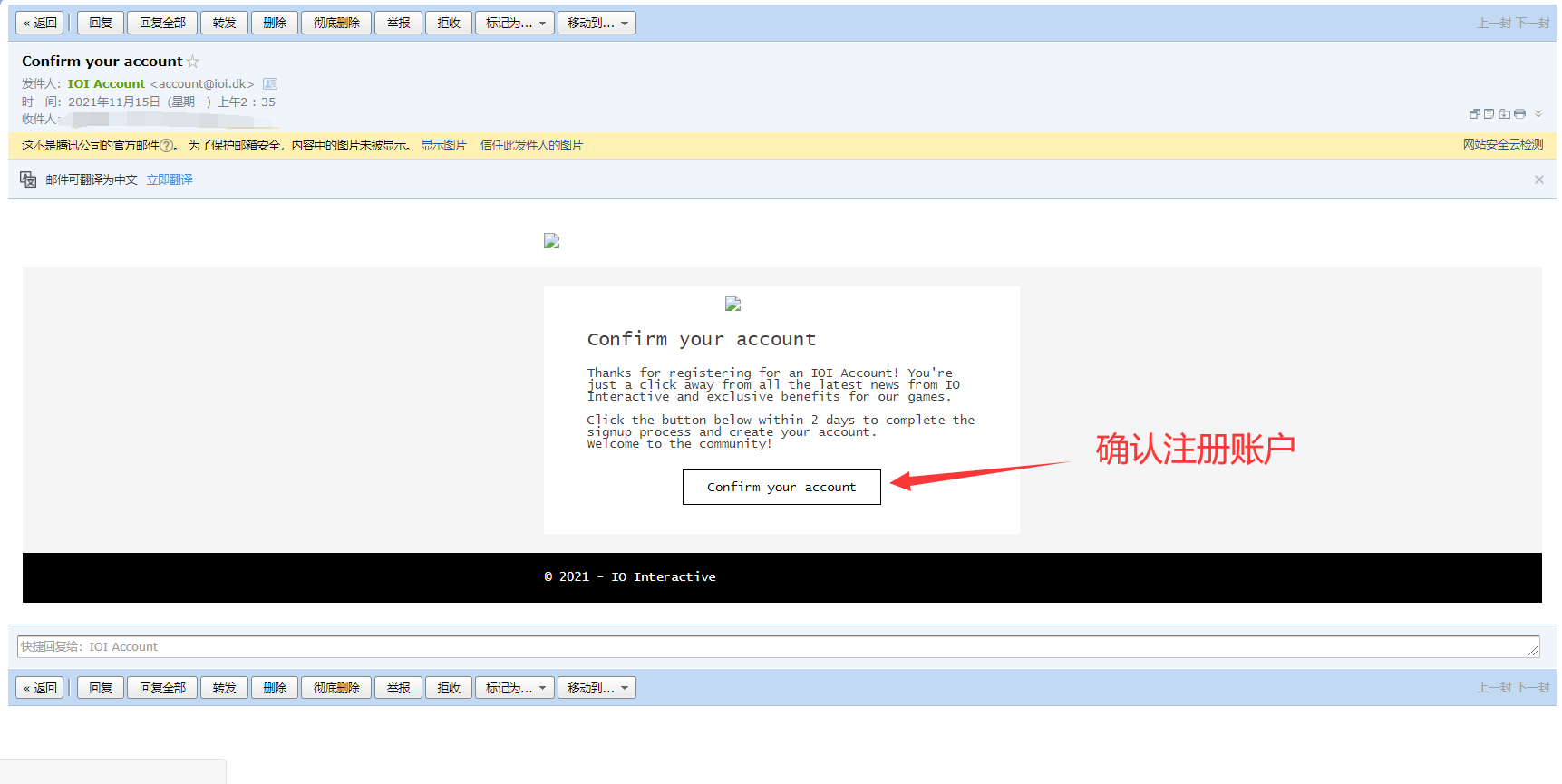Image resolution: width=1562 pixels, height=784 pixels.
Task: Click top 下一封 (next mail) link
Action: click(x=1532, y=23)
